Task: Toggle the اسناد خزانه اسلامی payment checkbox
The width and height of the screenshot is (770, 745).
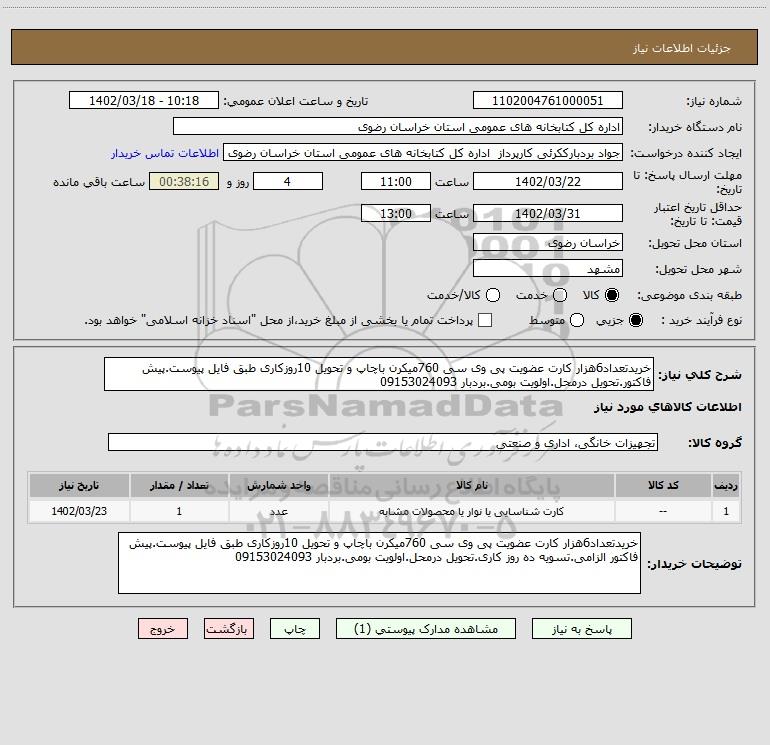Action: tap(485, 320)
